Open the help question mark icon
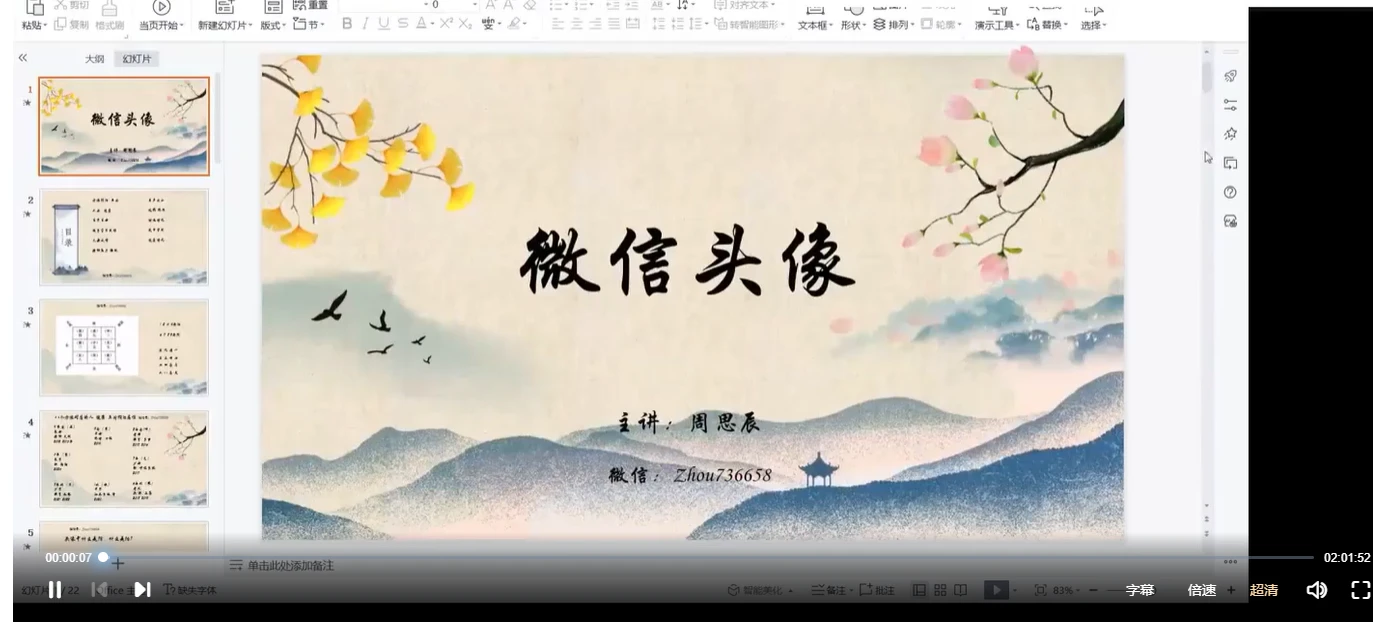The height and width of the screenshot is (625, 1373). click(x=1230, y=192)
